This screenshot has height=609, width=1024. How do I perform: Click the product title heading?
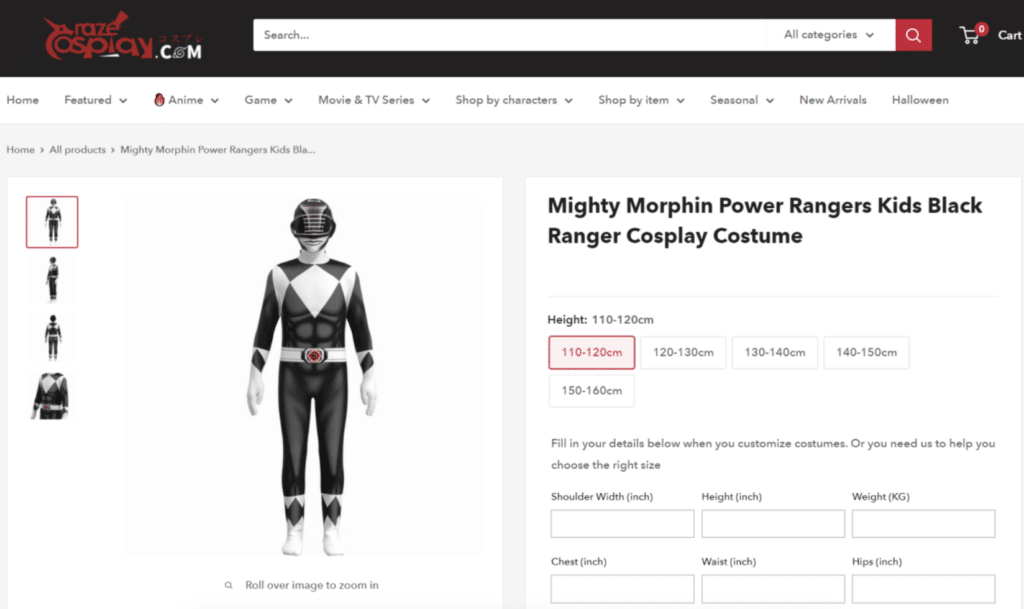click(x=764, y=221)
